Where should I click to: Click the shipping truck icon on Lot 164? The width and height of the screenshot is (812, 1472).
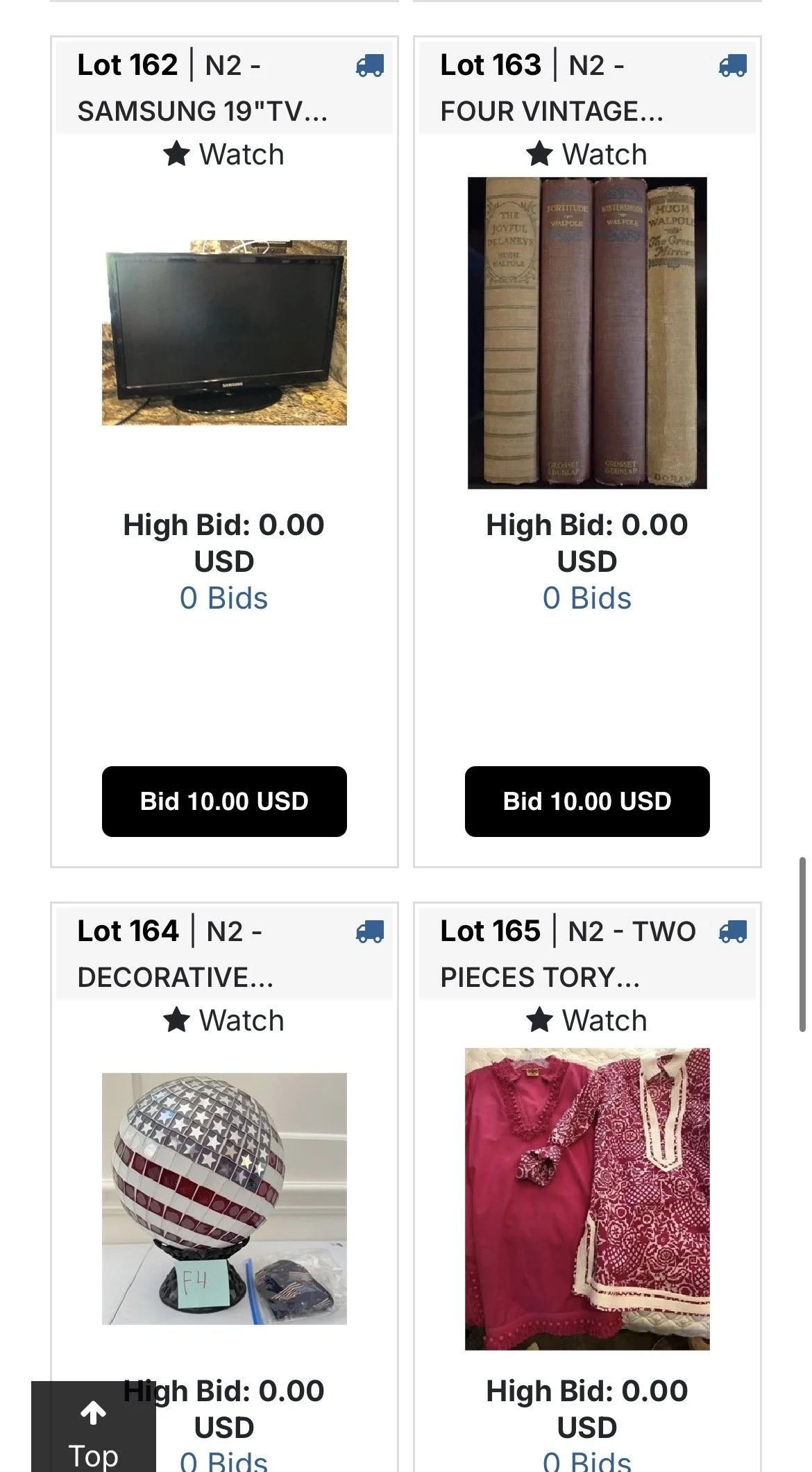pos(370,932)
